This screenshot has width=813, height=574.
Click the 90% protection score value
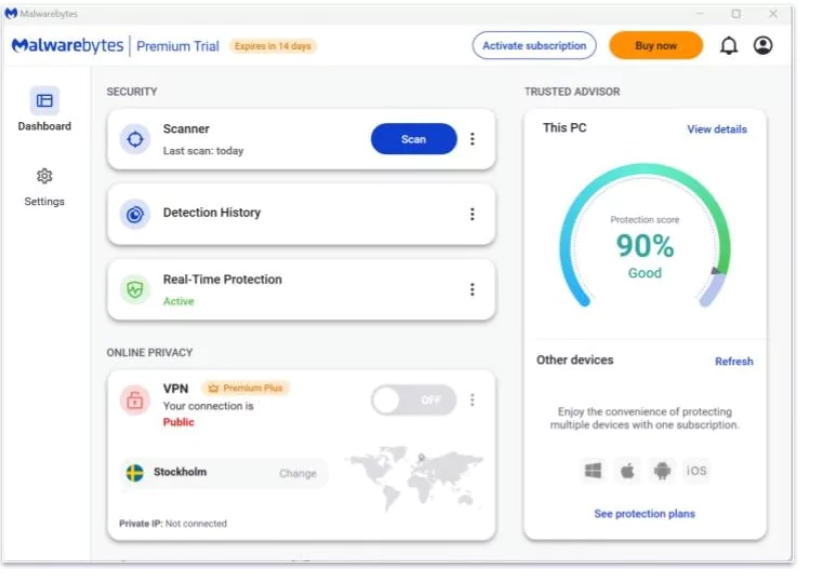[x=645, y=246]
